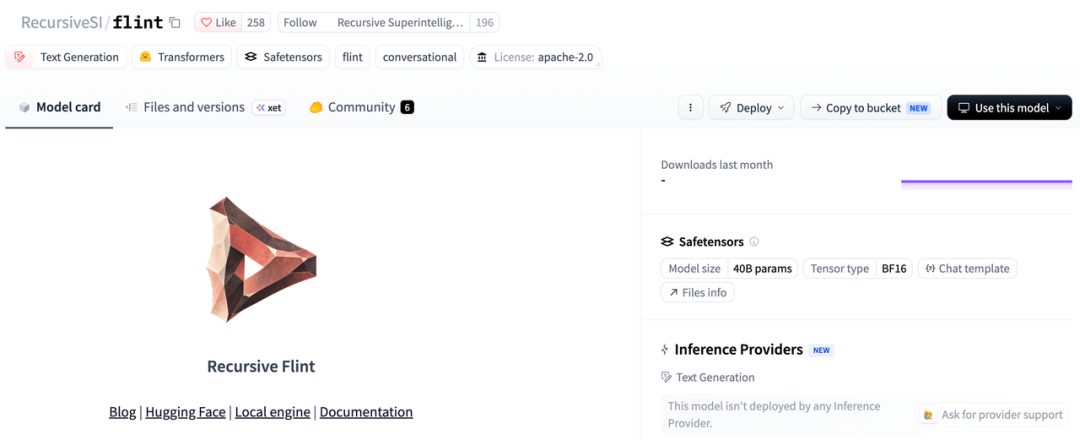Image resolution: width=1080 pixels, height=440 pixels.
Task: Click the NEW badge on Copy to bucket
Action: (x=918, y=108)
